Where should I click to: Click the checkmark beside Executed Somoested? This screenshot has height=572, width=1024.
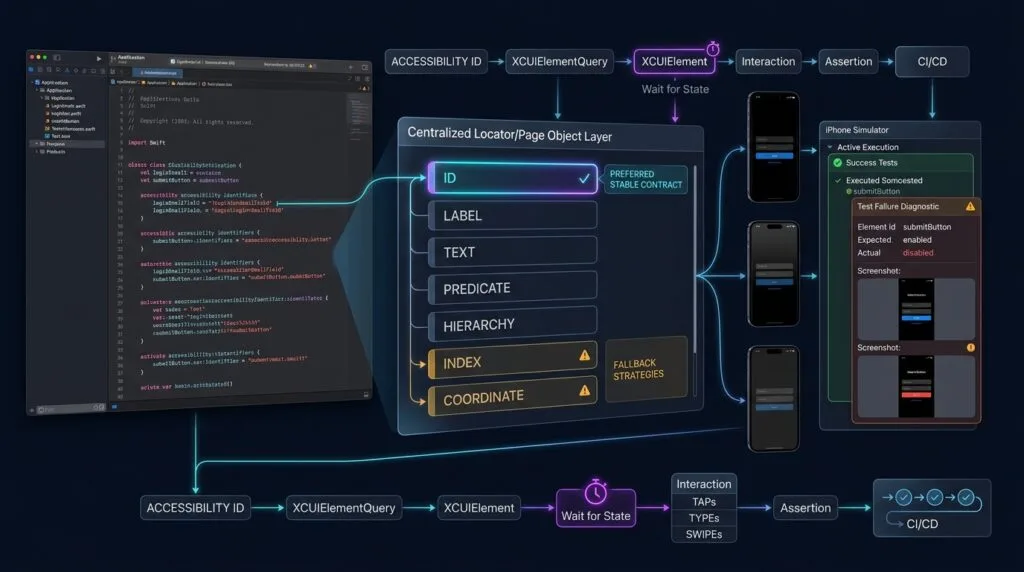838,180
